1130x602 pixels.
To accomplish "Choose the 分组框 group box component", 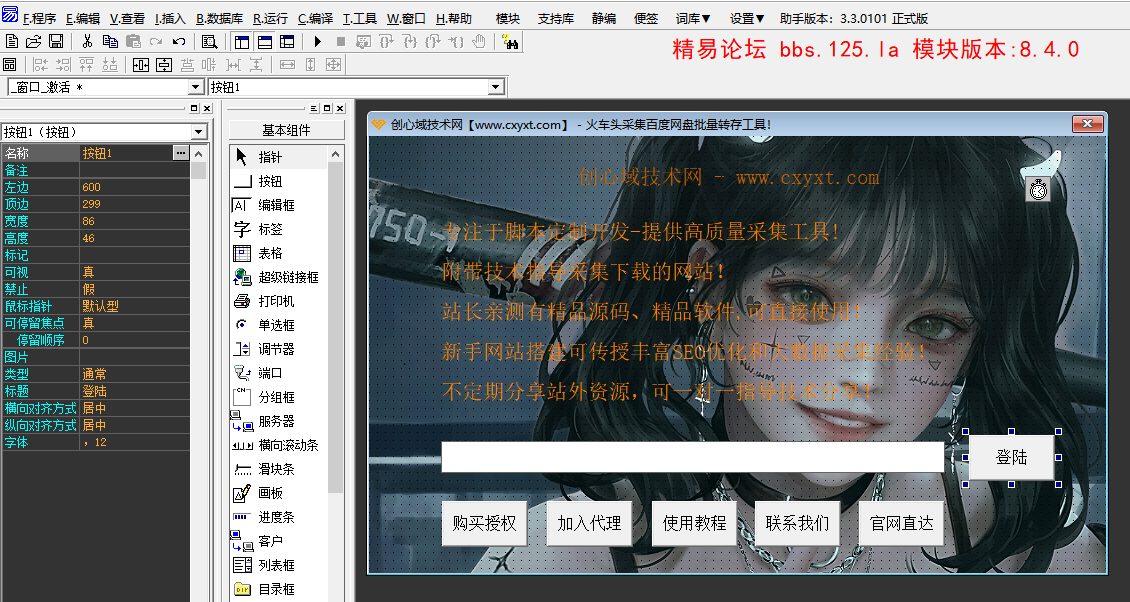I will [x=279, y=397].
